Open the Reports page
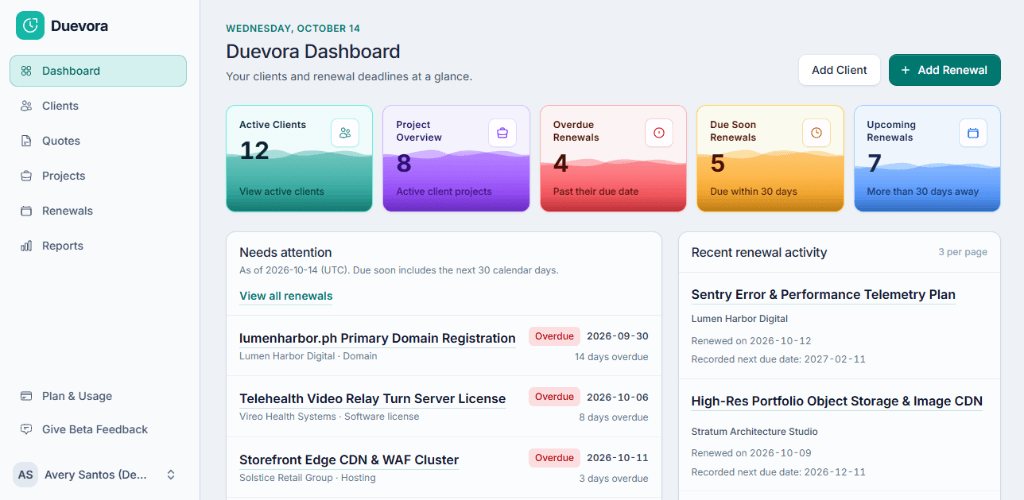 [x=98, y=246]
